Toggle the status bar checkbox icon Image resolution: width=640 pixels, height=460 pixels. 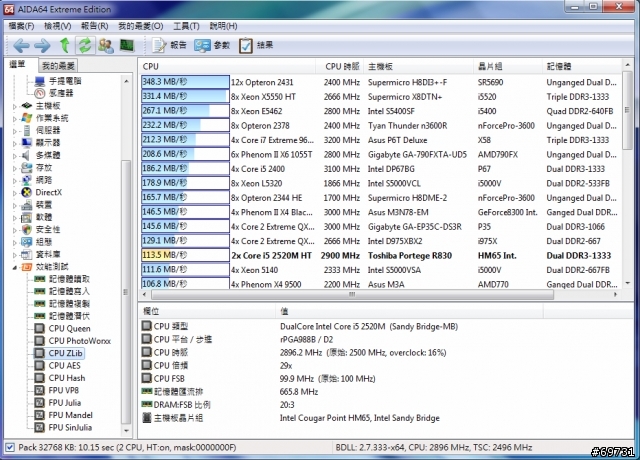10,447
